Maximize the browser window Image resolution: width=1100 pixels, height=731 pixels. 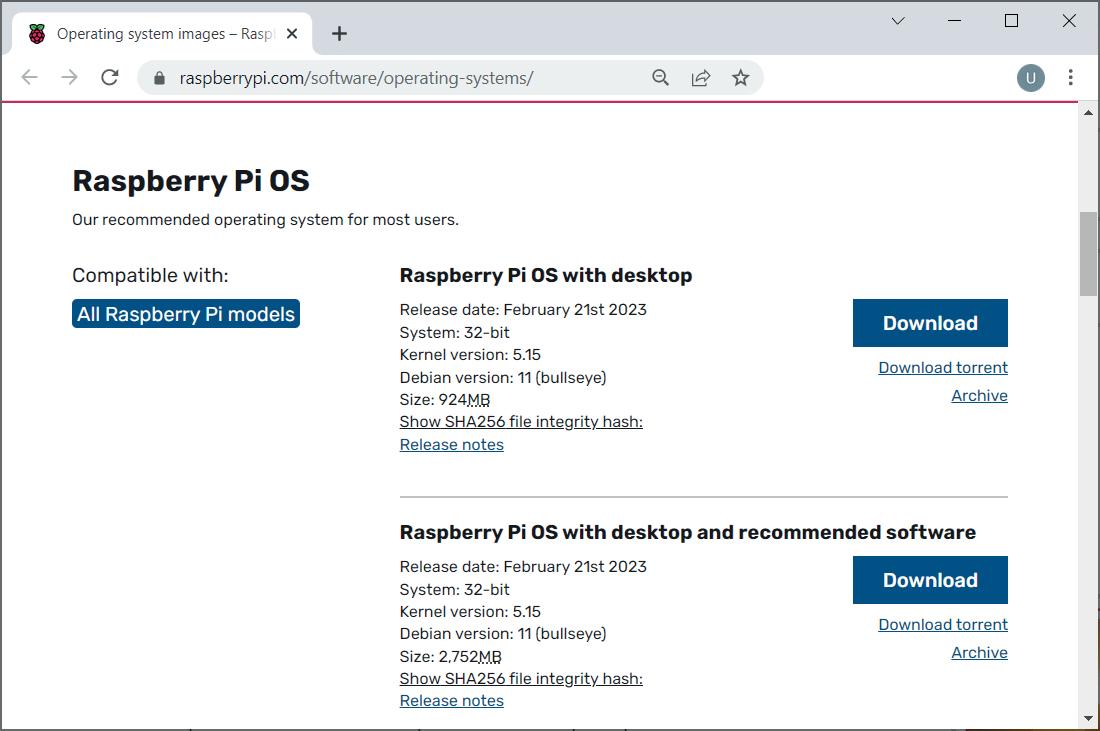point(1011,21)
